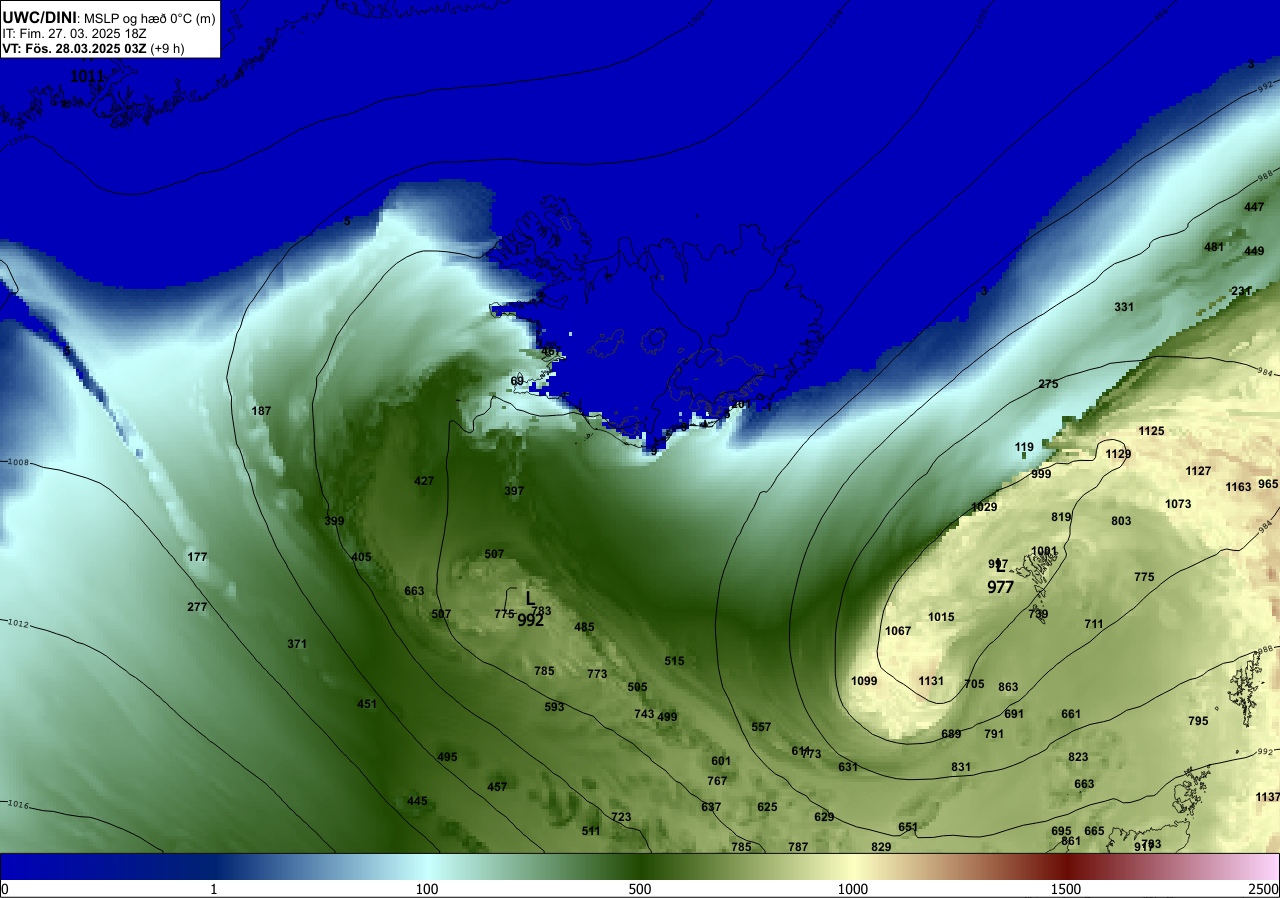1280x898 pixels.
Task: Click the 1029 height value
Action: point(984,507)
